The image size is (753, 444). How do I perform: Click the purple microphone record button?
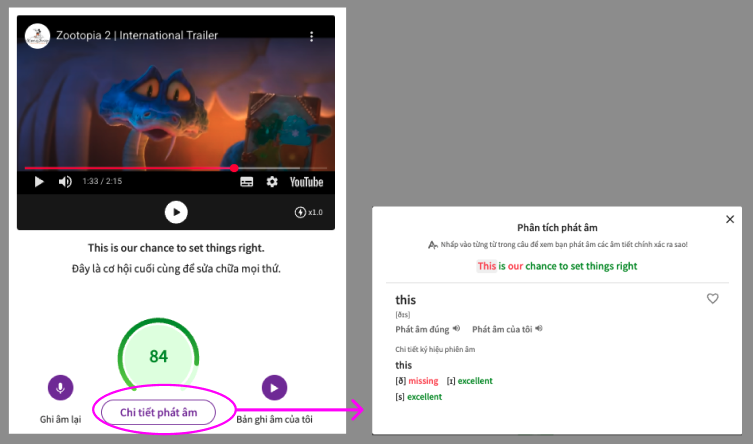coord(61,388)
